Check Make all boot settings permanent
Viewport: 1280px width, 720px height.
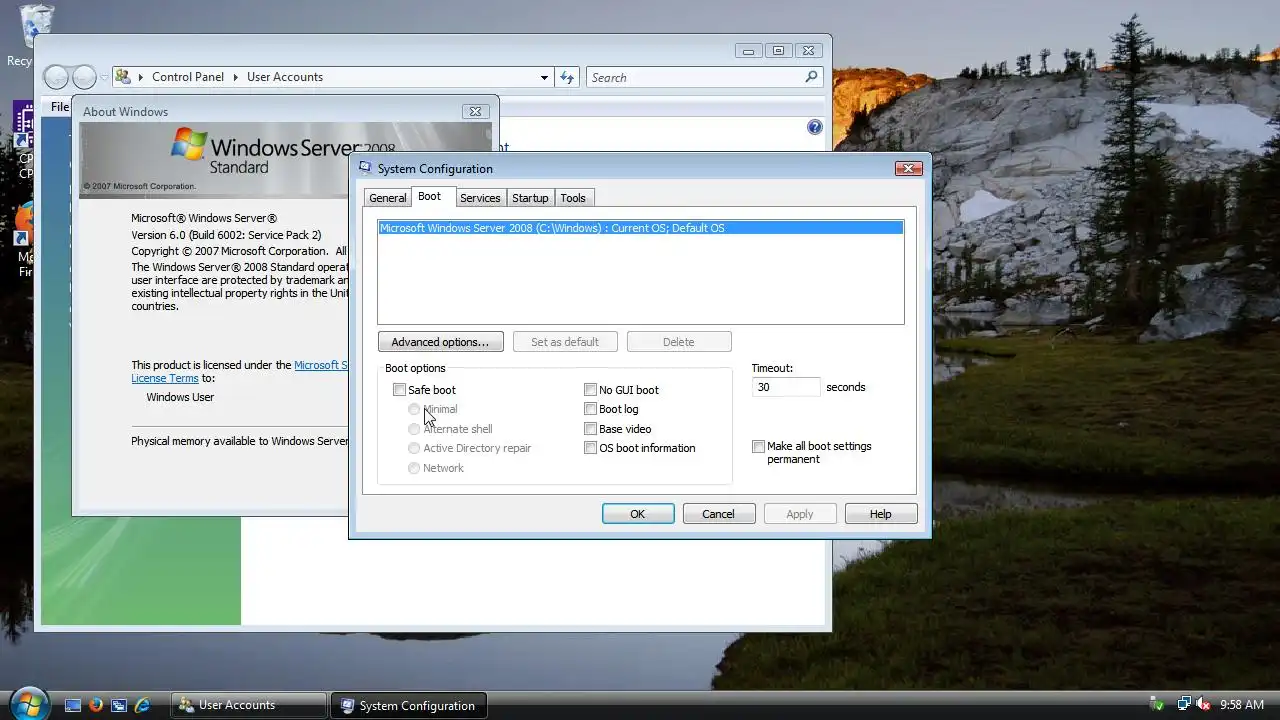coord(758,447)
